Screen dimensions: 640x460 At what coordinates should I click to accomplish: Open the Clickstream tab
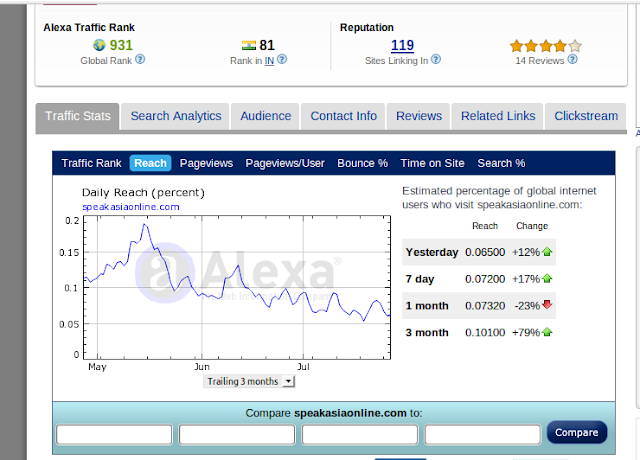586,116
